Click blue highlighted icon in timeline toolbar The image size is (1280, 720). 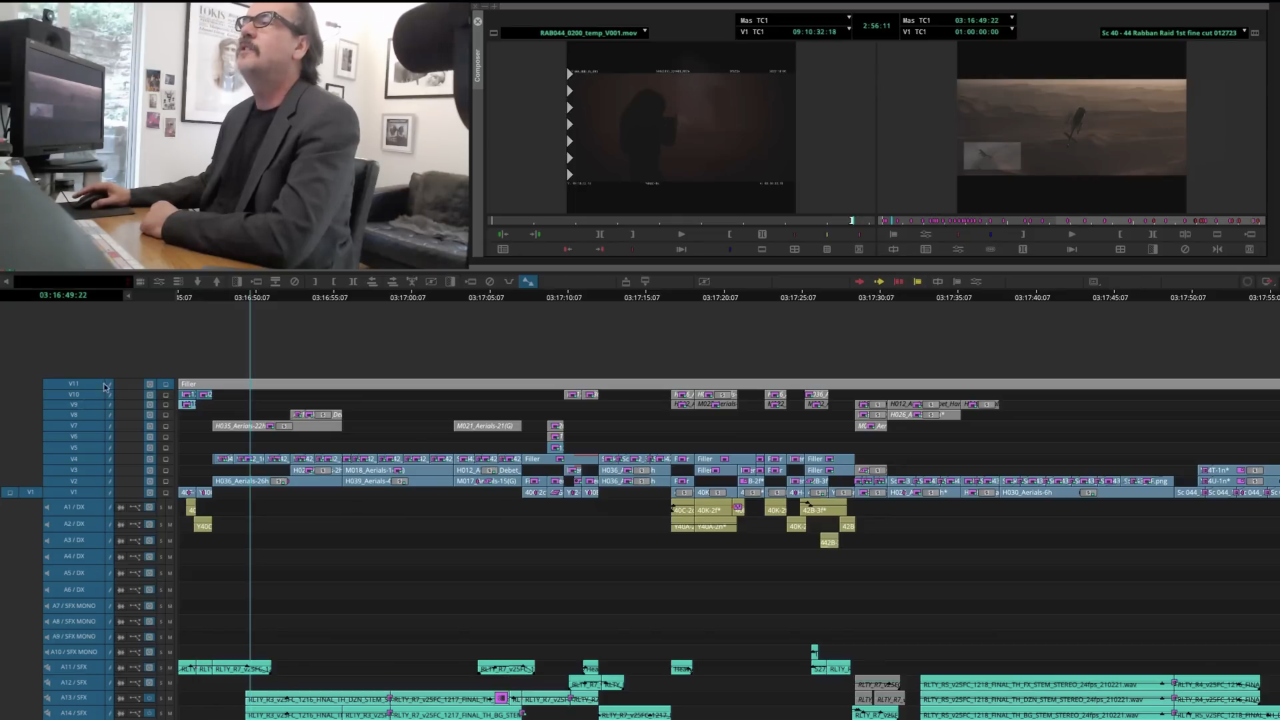click(x=528, y=282)
